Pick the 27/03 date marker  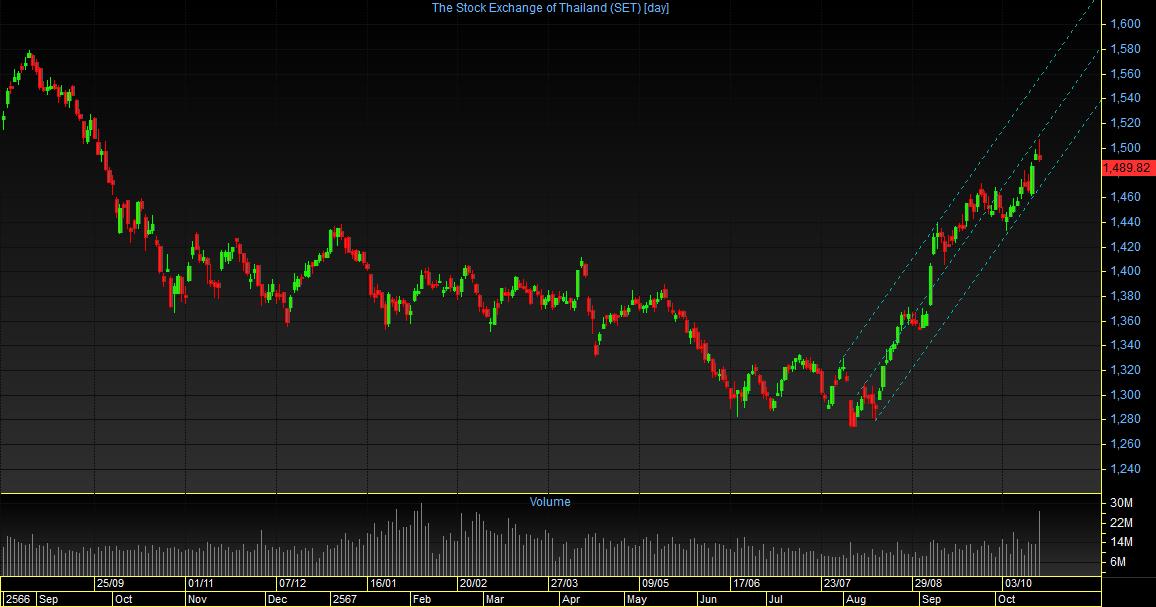(x=565, y=583)
